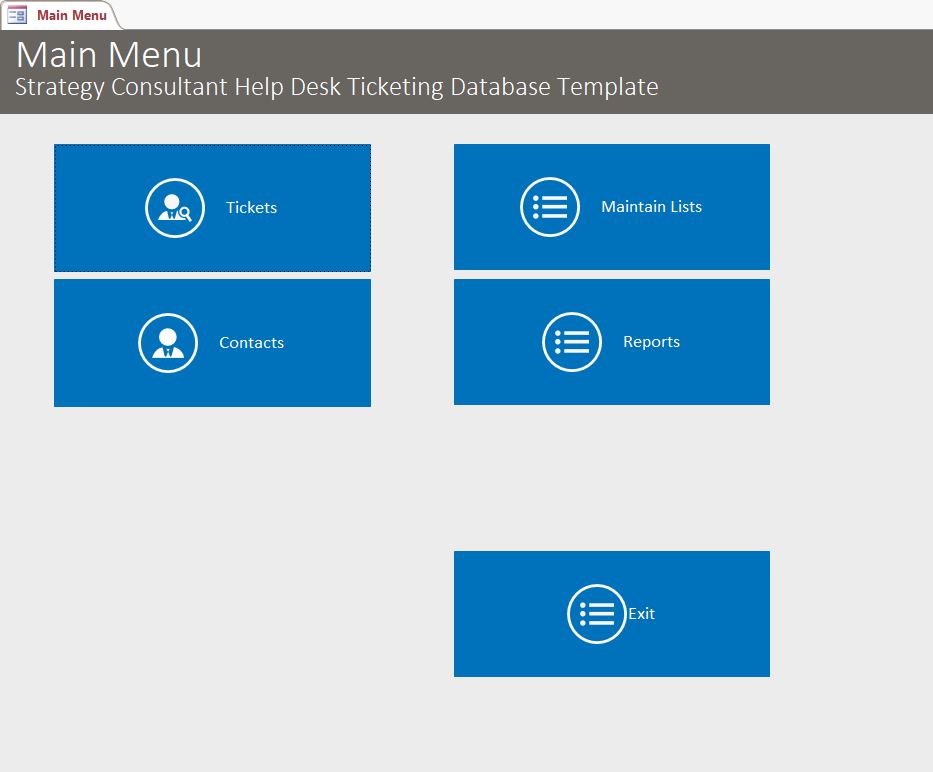This screenshot has height=772, width=933.
Task: Click the form icon in Main Menu tab
Action: click(17, 15)
